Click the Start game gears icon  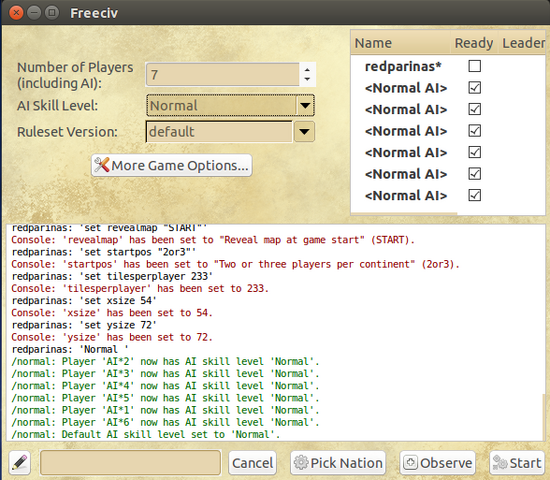click(500, 463)
